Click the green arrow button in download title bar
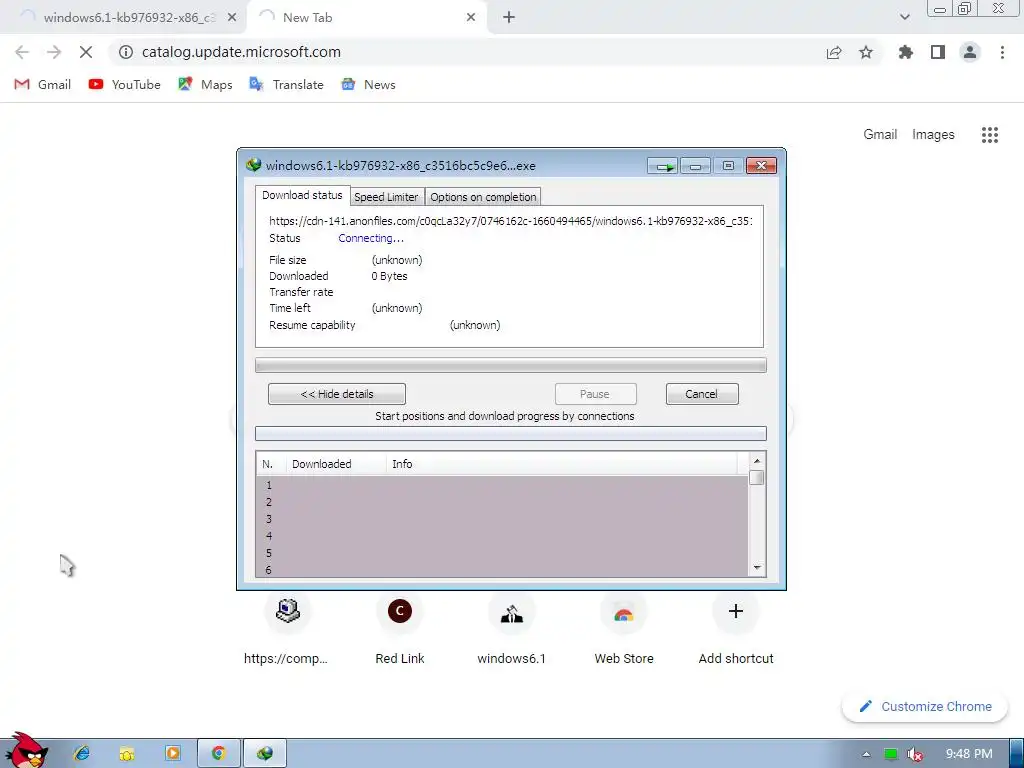1024x768 pixels. coord(663,166)
